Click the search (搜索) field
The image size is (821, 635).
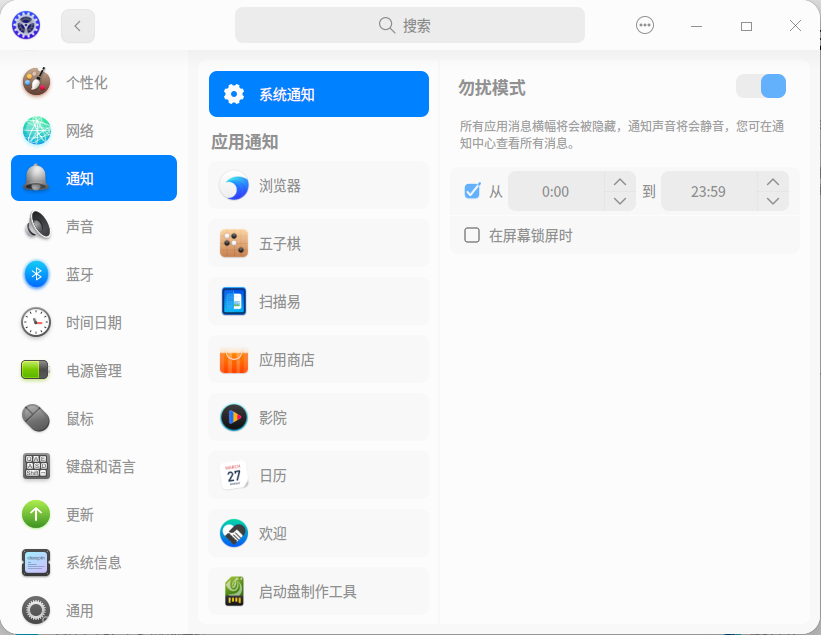pos(409,25)
